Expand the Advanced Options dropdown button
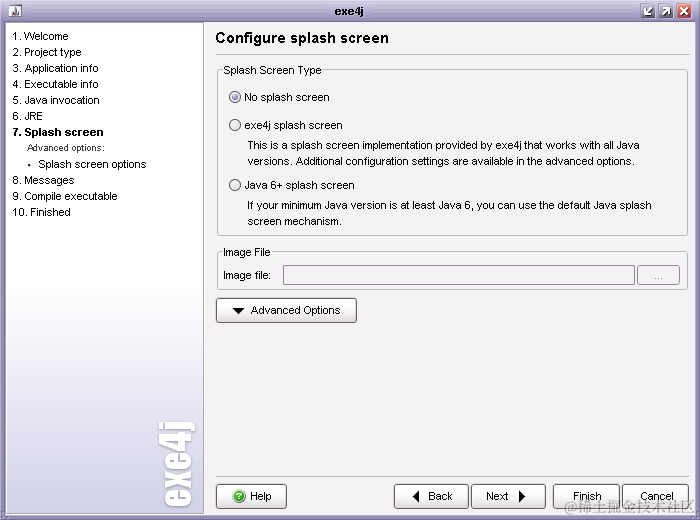The width and height of the screenshot is (700, 520). [x=286, y=310]
